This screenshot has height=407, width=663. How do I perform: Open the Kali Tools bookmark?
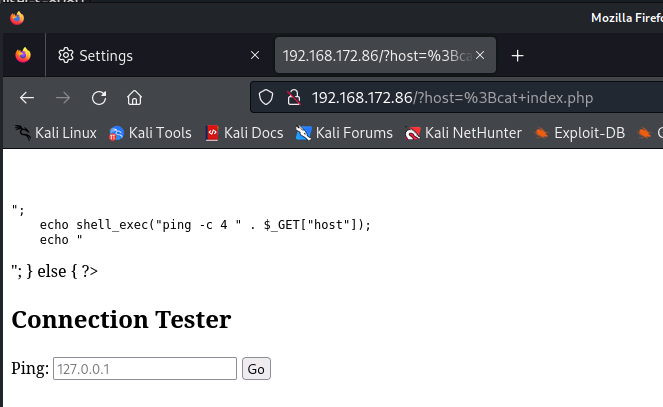click(150, 133)
